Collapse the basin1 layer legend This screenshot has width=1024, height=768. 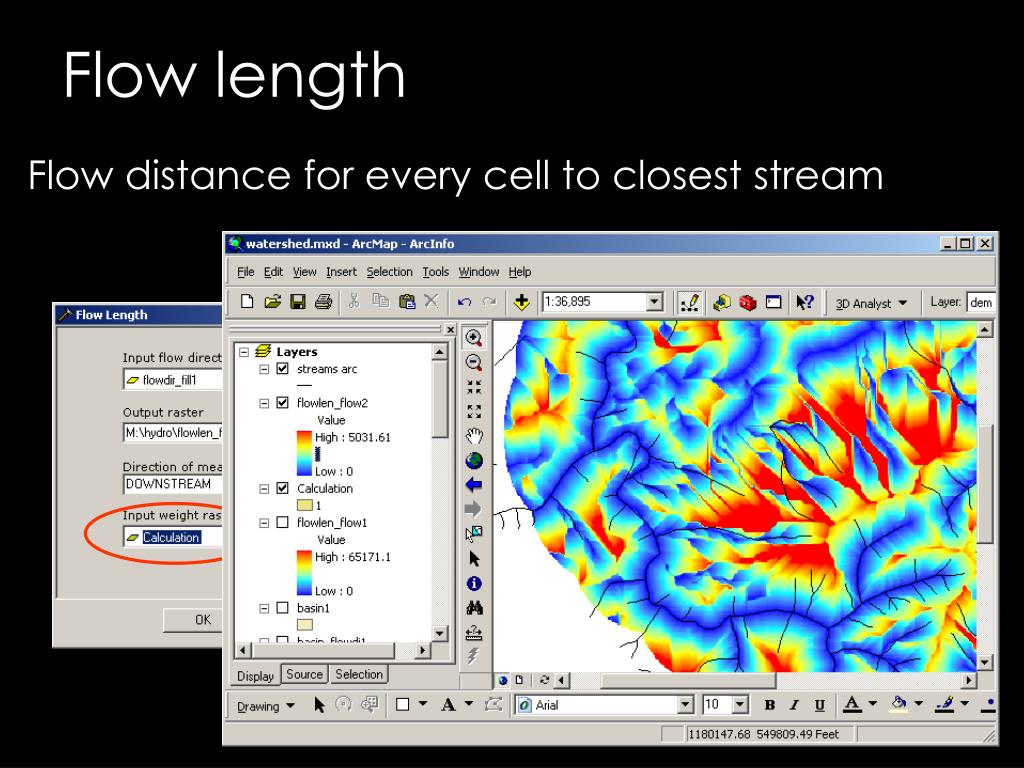264,608
